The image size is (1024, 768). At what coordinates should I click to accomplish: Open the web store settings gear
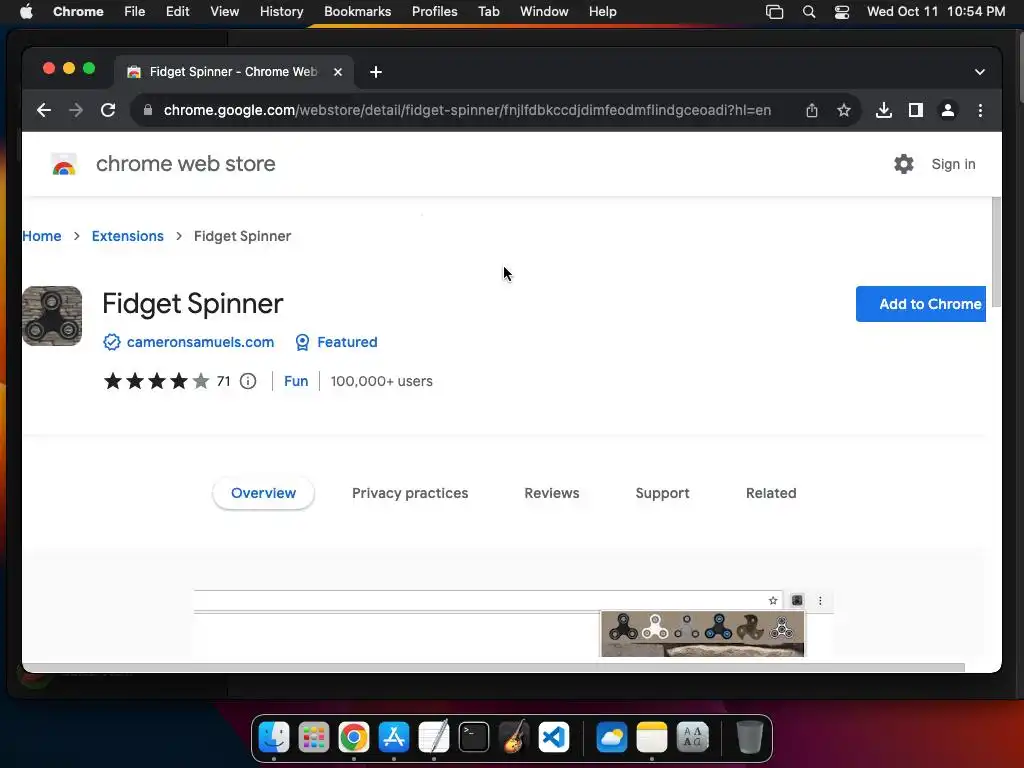pyautogui.click(x=904, y=164)
